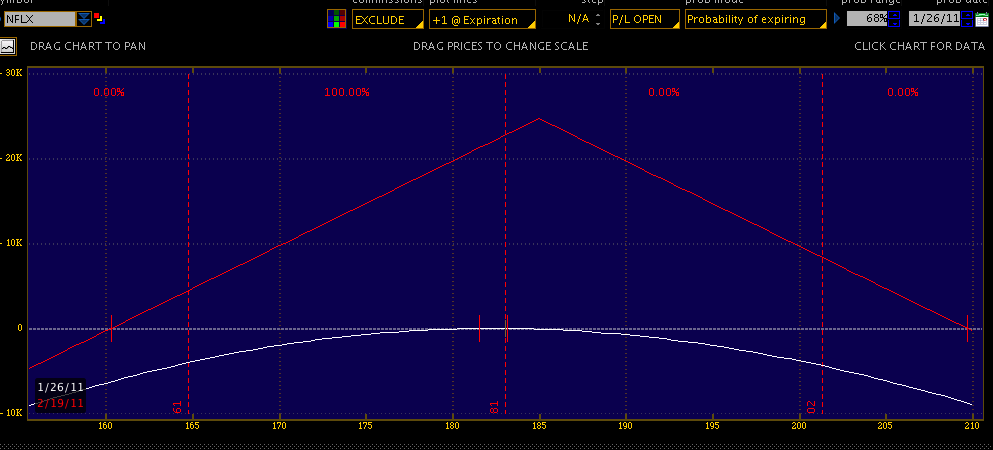Open the Probability of expiring mode dropdown
The width and height of the screenshot is (993, 450).
click(x=755, y=19)
